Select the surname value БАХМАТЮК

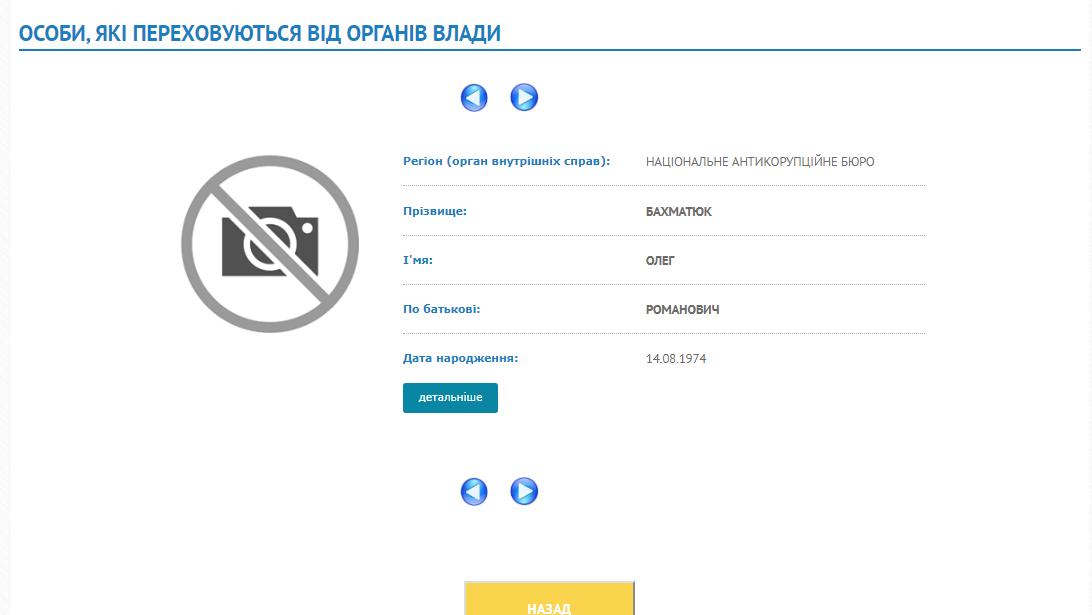pos(679,212)
